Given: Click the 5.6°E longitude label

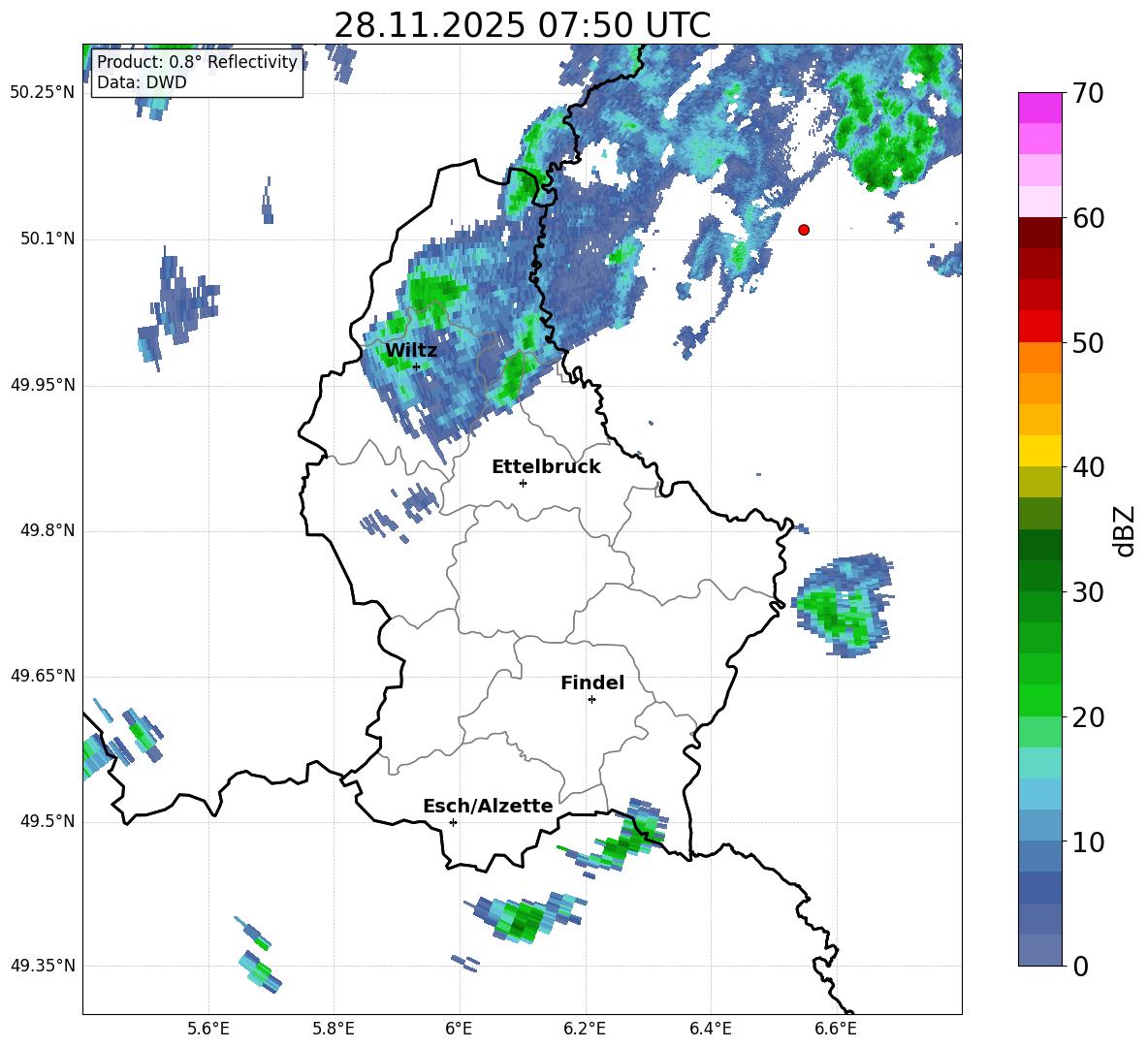Looking at the screenshot, I should (x=208, y=1029).
